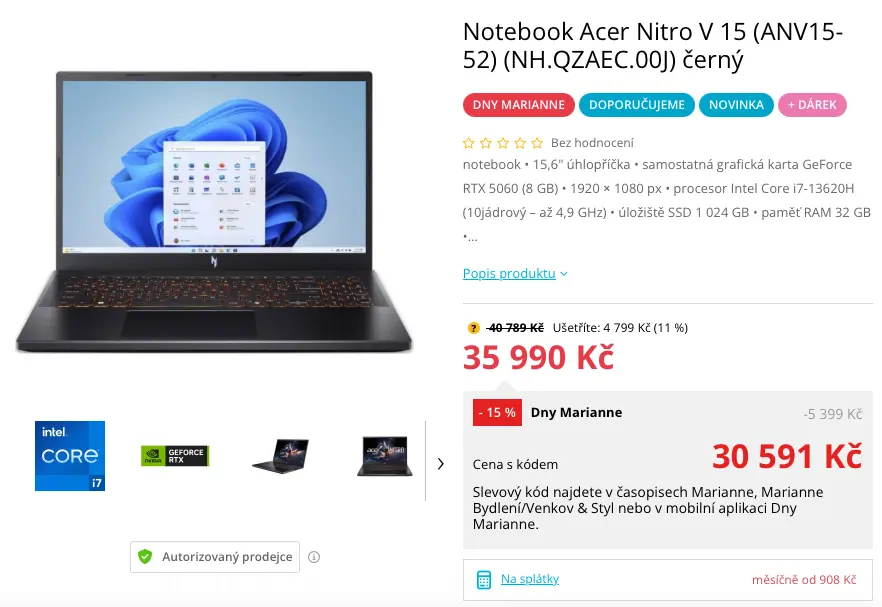
Task: Open the Na splátky installment link
Action: pyautogui.click(x=530, y=579)
